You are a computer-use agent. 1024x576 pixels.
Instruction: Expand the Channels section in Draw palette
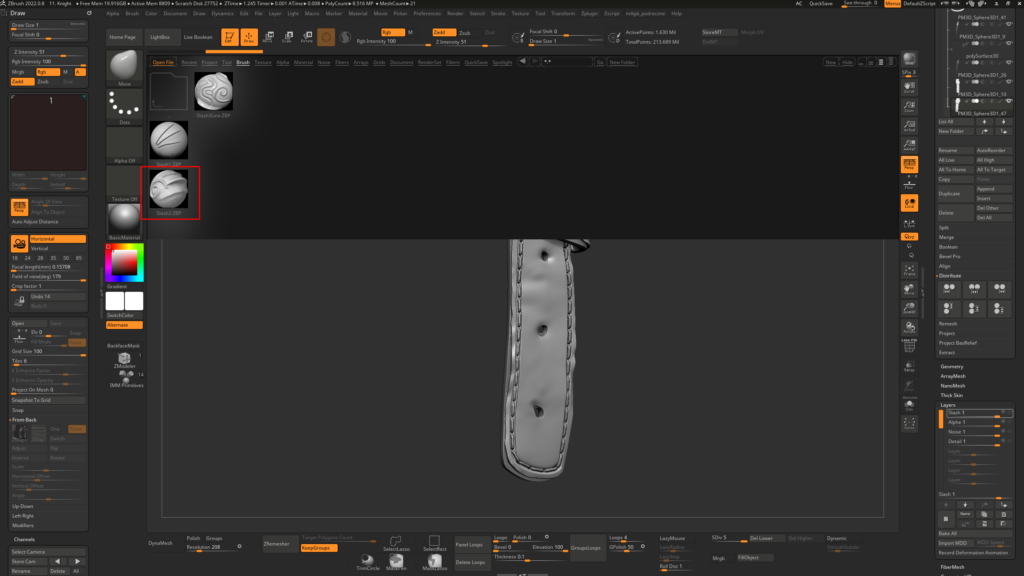pyautogui.click(x=24, y=539)
